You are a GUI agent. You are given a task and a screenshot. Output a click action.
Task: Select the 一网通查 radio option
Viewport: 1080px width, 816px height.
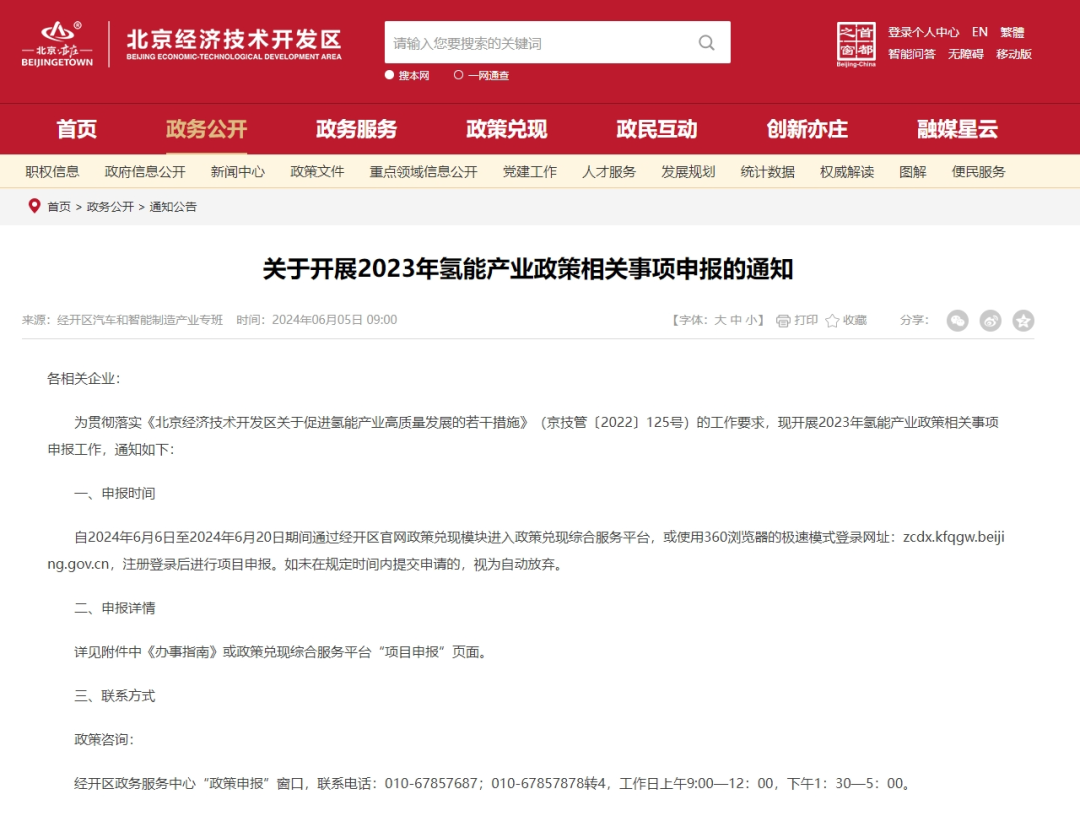click(x=459, y=75)
